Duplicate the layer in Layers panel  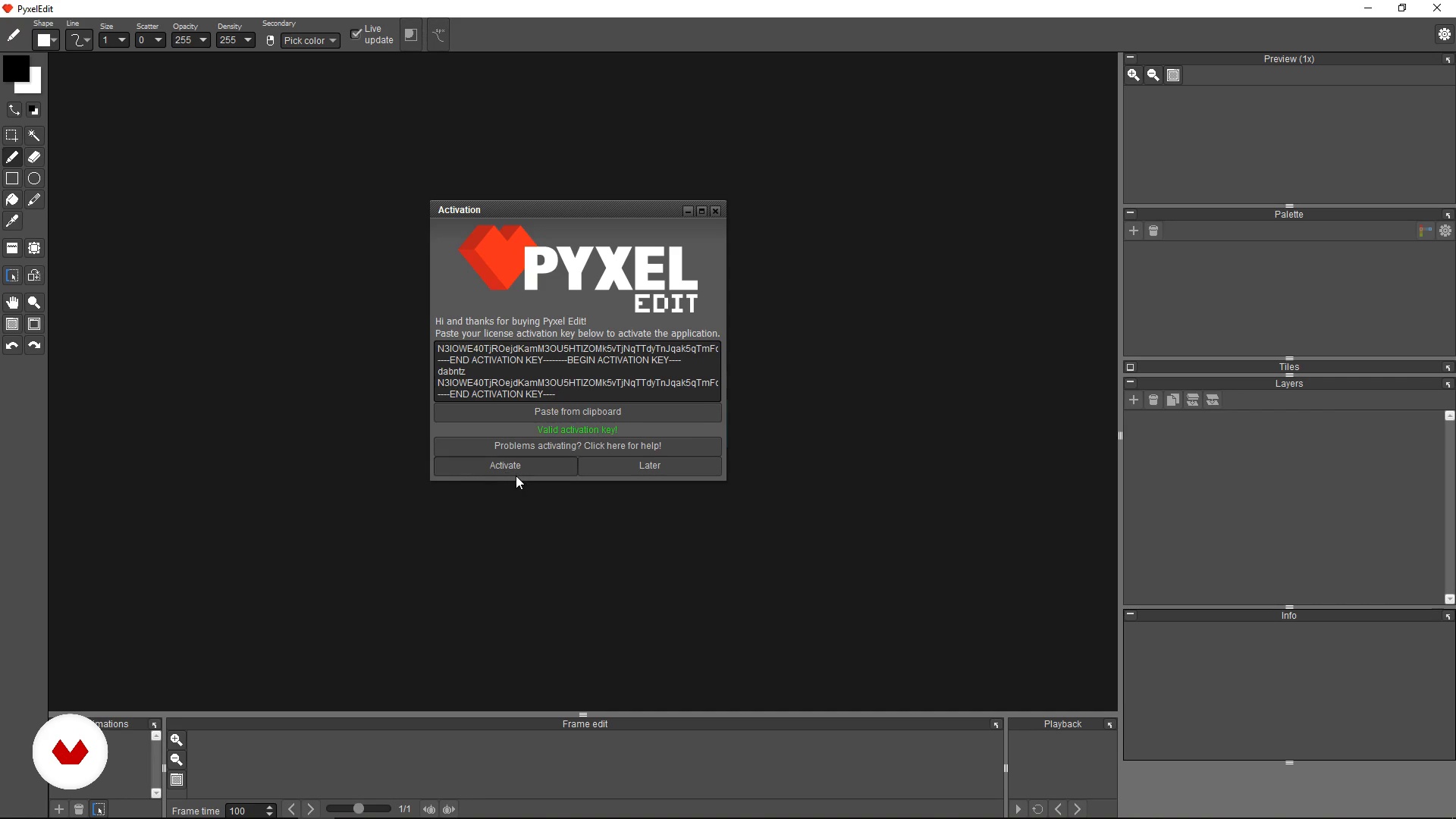tap(1172, 400)
